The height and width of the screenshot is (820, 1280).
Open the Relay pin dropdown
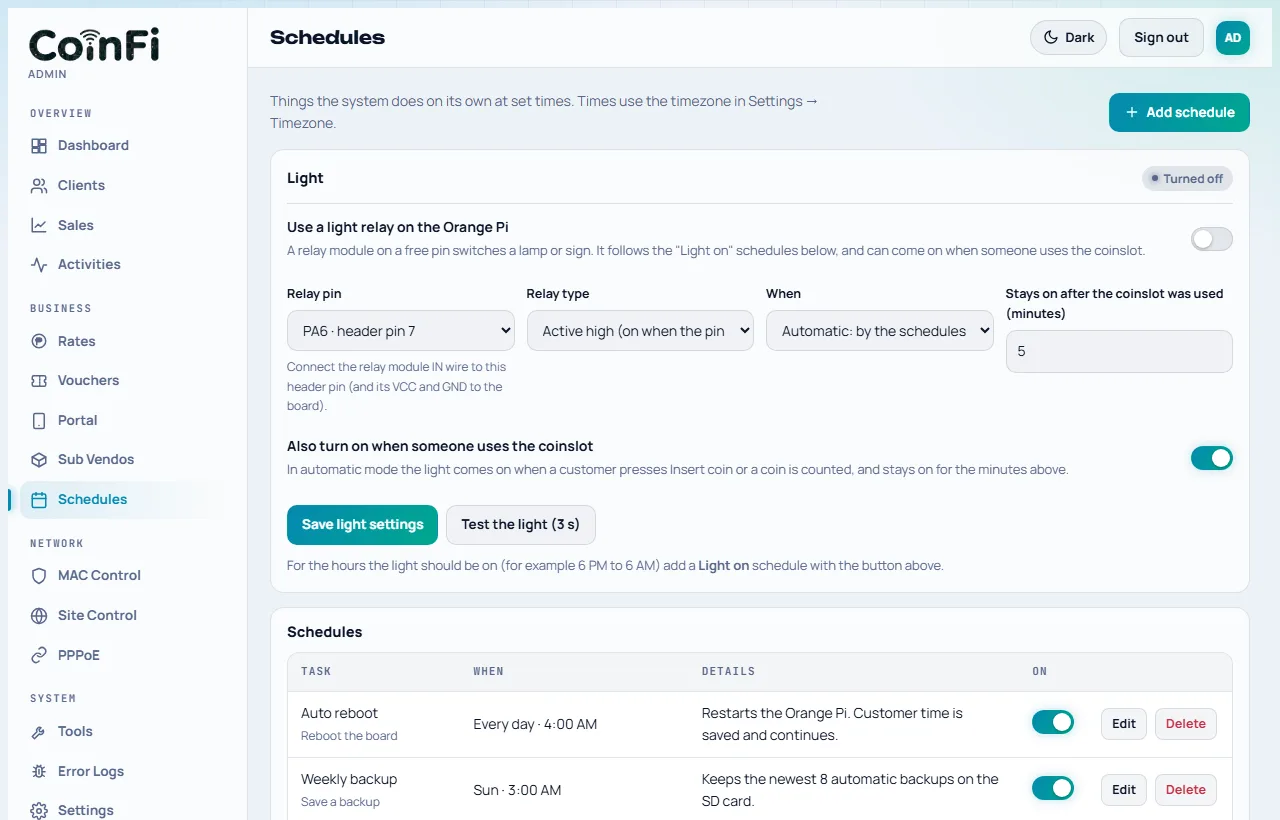(x=401, y=330)
